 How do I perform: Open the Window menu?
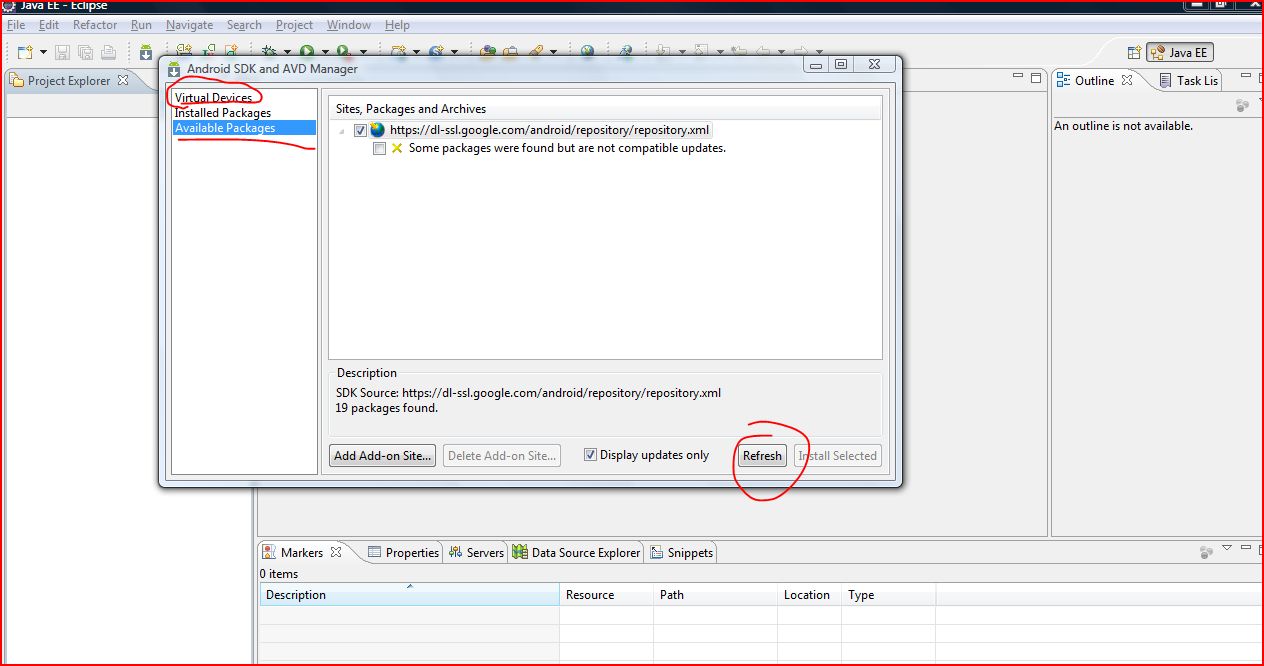(348, 25)
